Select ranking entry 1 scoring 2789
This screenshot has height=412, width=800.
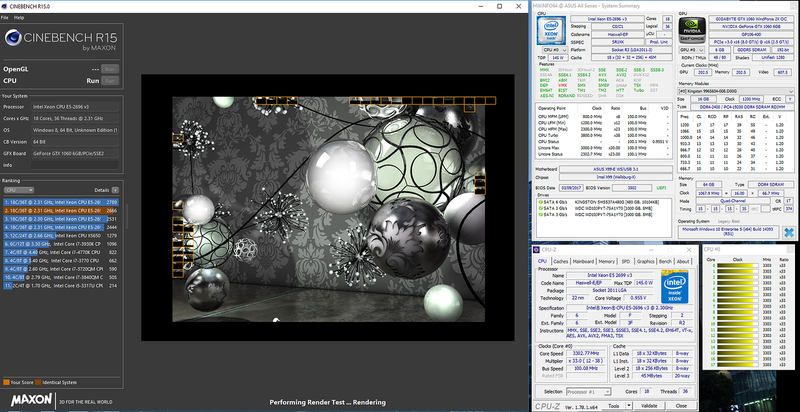[61, 202]
